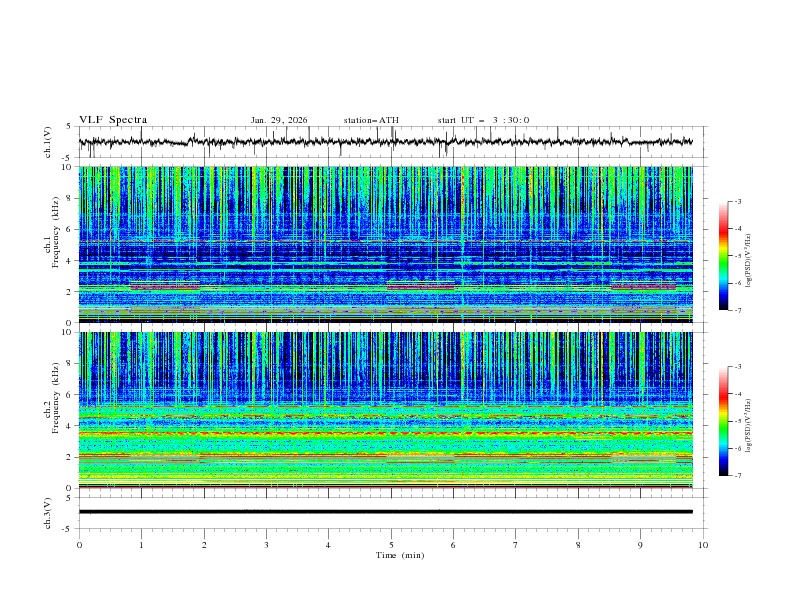
Task: Click the "ch.1 Frequency (kHz)" axis label
Action: [x=52, y=230]
